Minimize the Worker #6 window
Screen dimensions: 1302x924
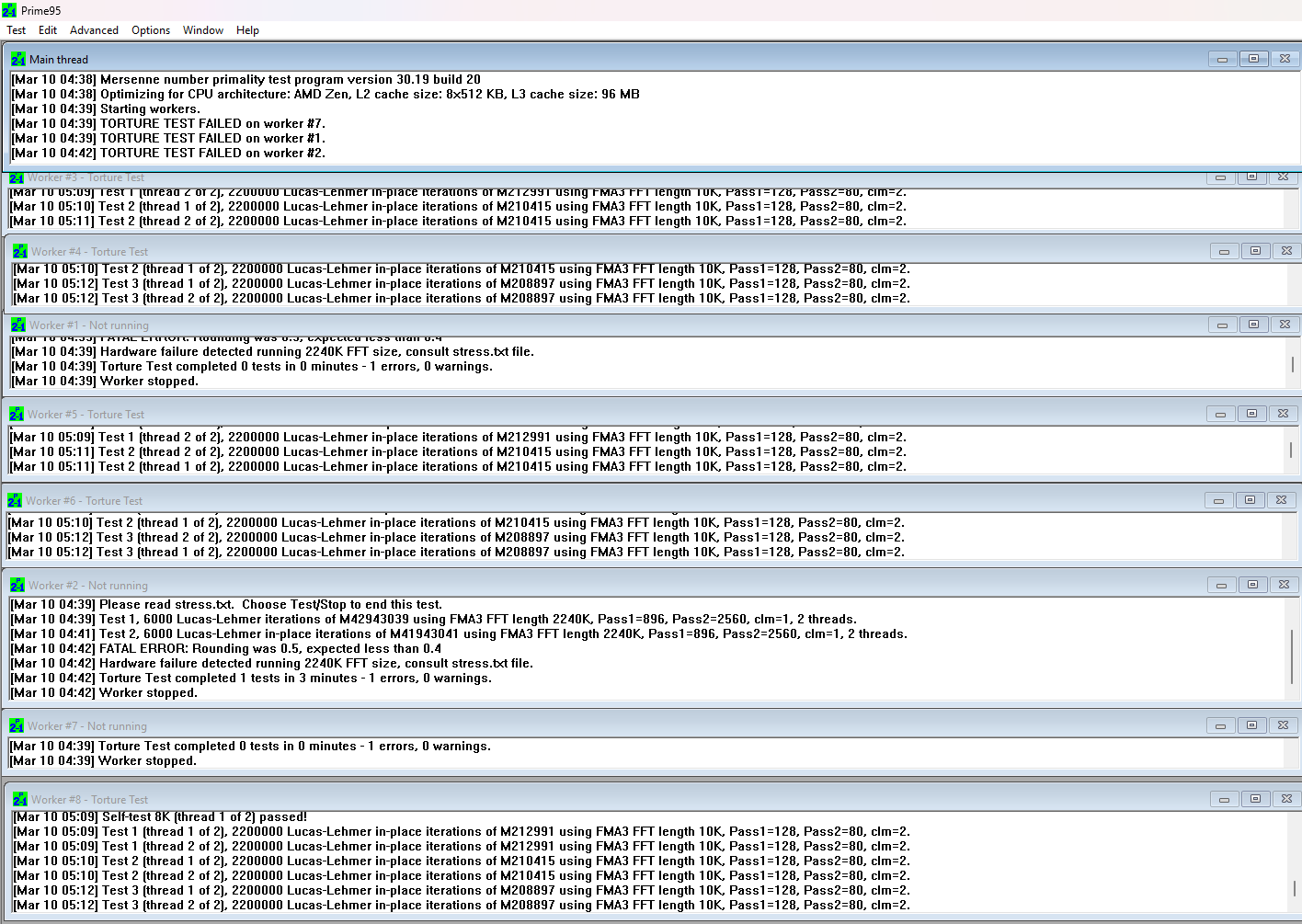pos(1218,500)
